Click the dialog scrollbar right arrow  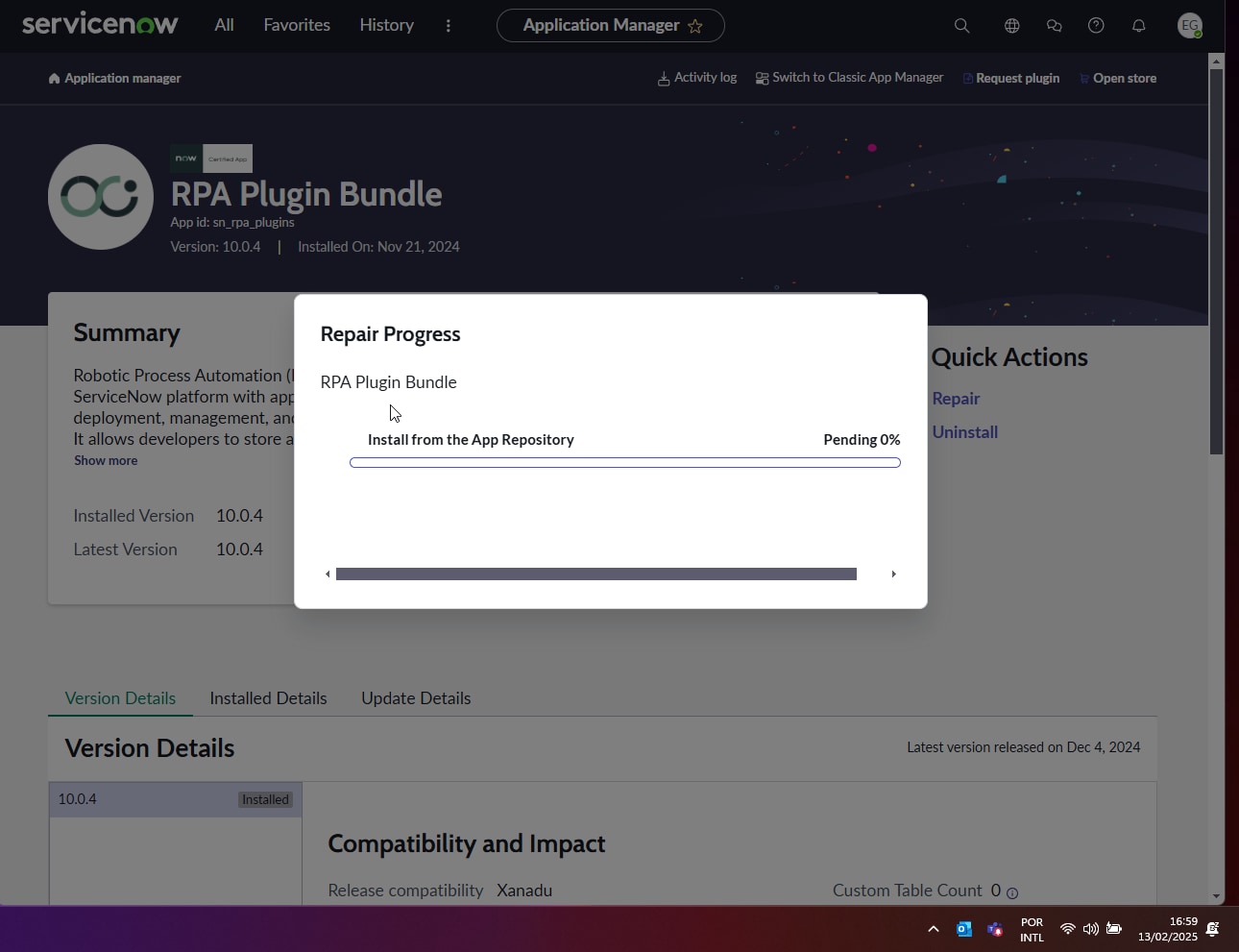pos(893,574)
